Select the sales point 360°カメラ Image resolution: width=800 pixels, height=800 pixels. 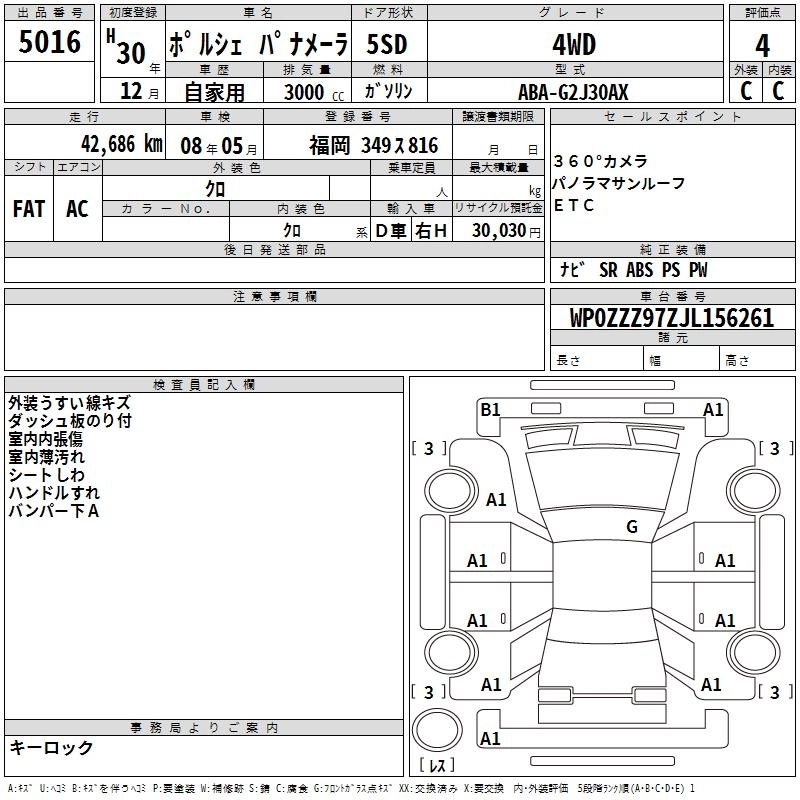click(601, 161)
